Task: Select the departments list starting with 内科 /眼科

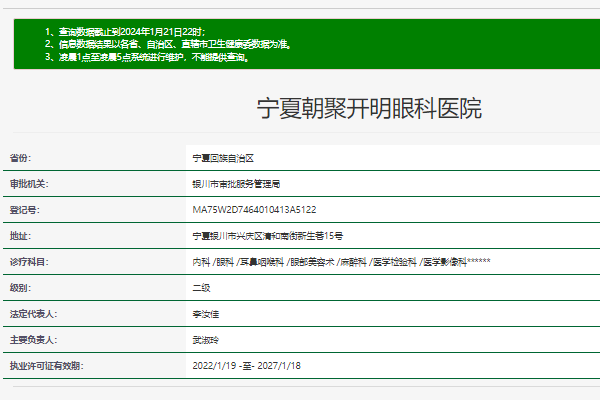Action: coord(341,262)
